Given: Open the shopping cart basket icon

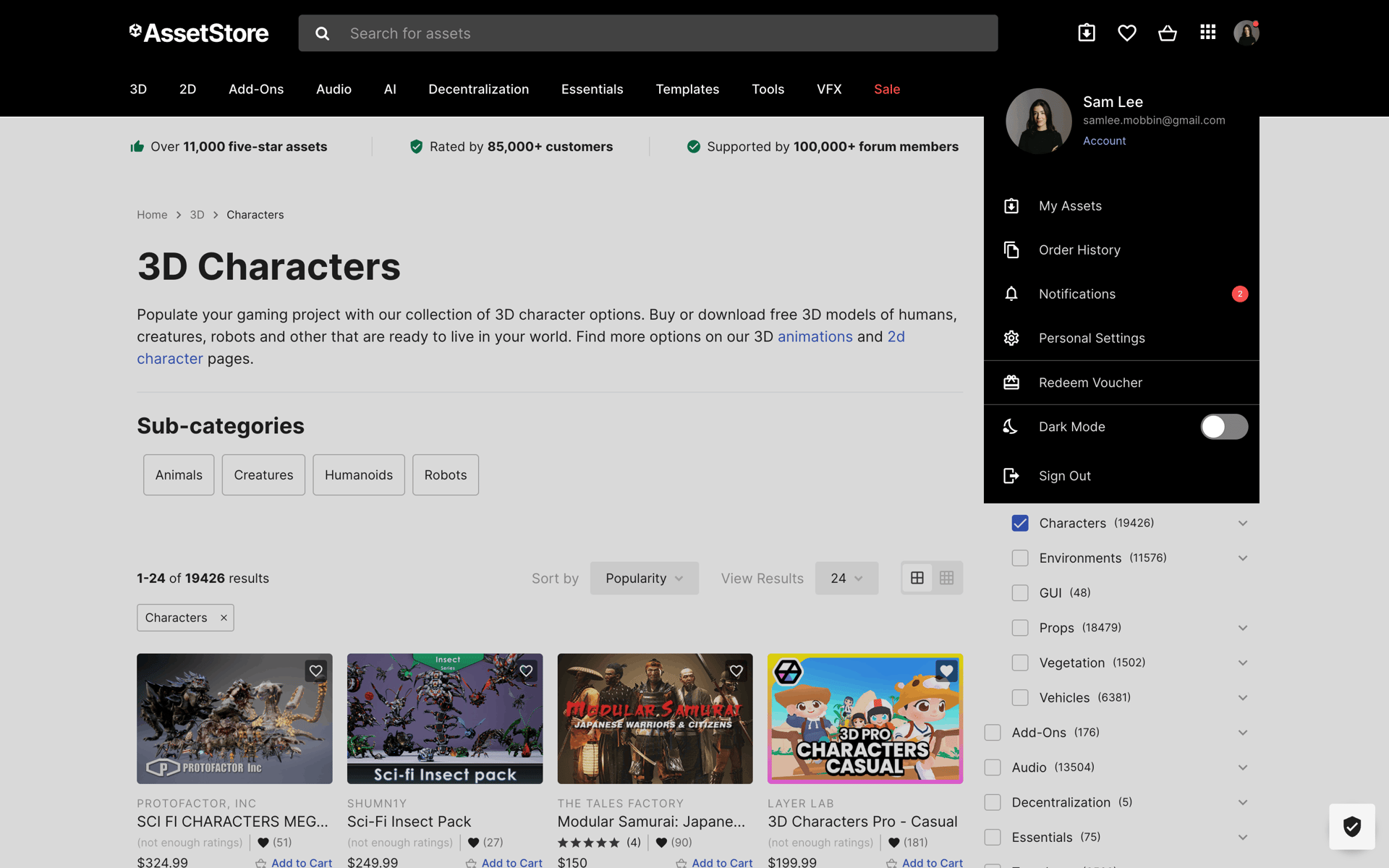Looking at the screenshot, I should 1168,33.
